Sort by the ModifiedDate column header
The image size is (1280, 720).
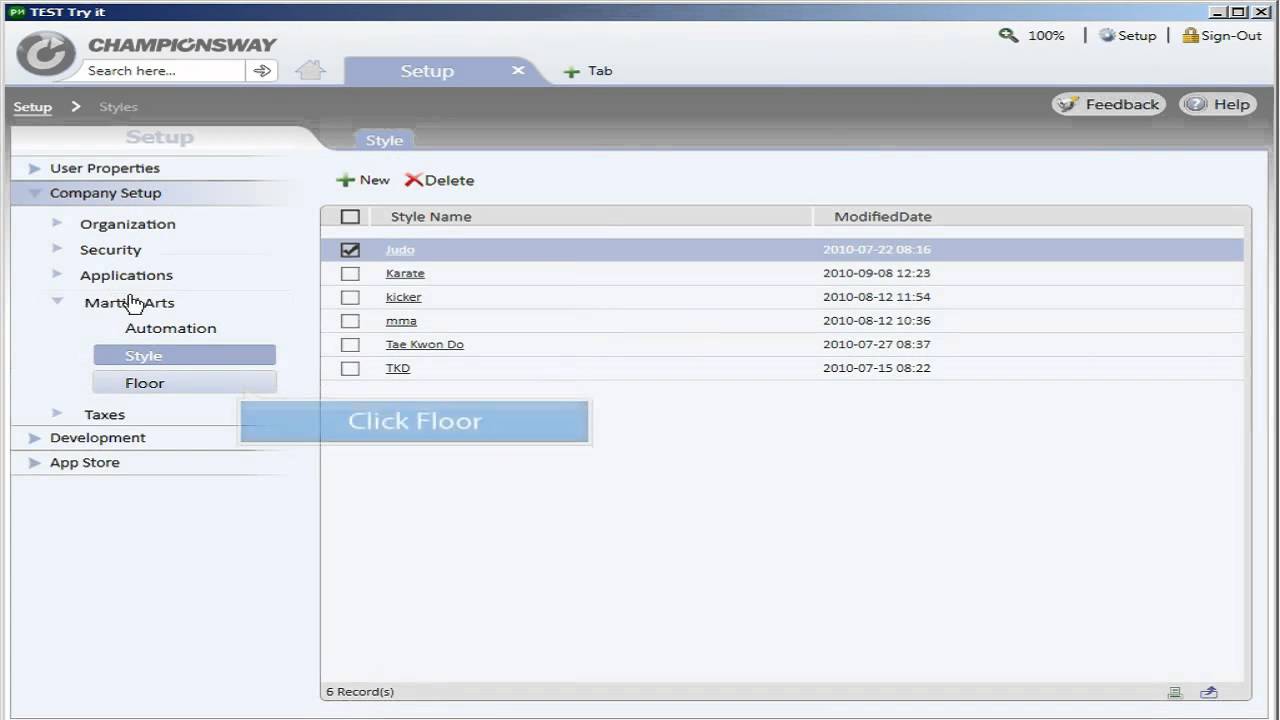[883, 216]
